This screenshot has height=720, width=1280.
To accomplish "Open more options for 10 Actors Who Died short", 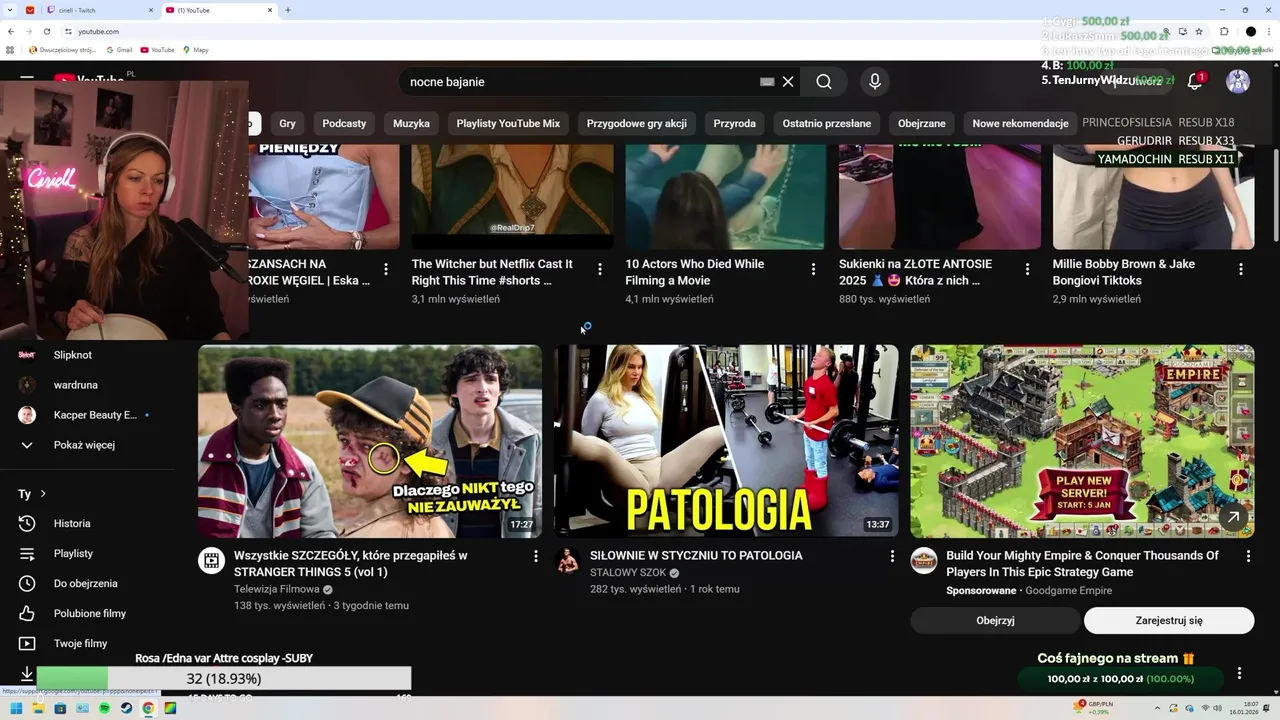I will pos(813,269).
